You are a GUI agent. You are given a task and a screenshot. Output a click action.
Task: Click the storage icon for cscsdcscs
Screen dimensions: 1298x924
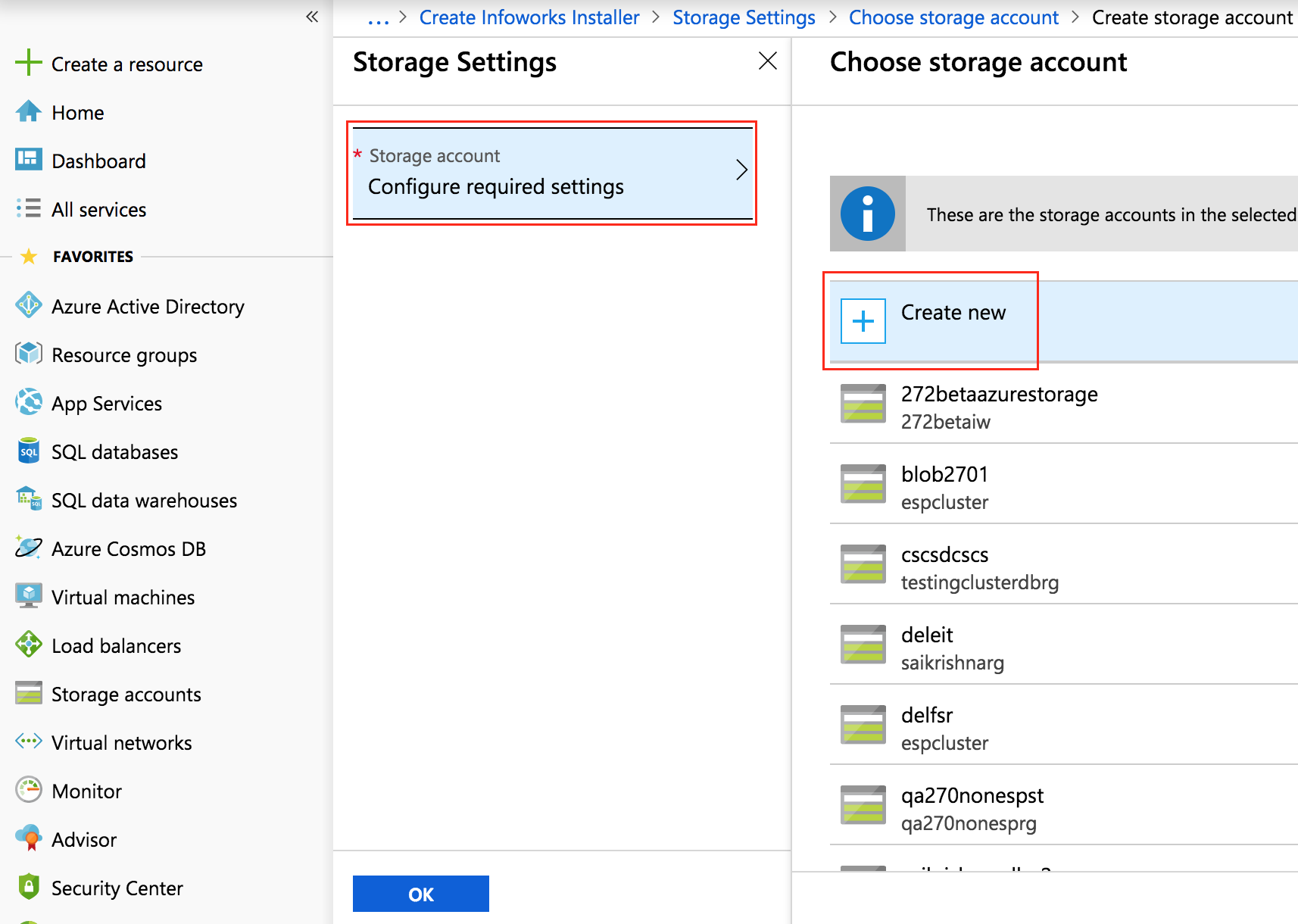[863, 563]
